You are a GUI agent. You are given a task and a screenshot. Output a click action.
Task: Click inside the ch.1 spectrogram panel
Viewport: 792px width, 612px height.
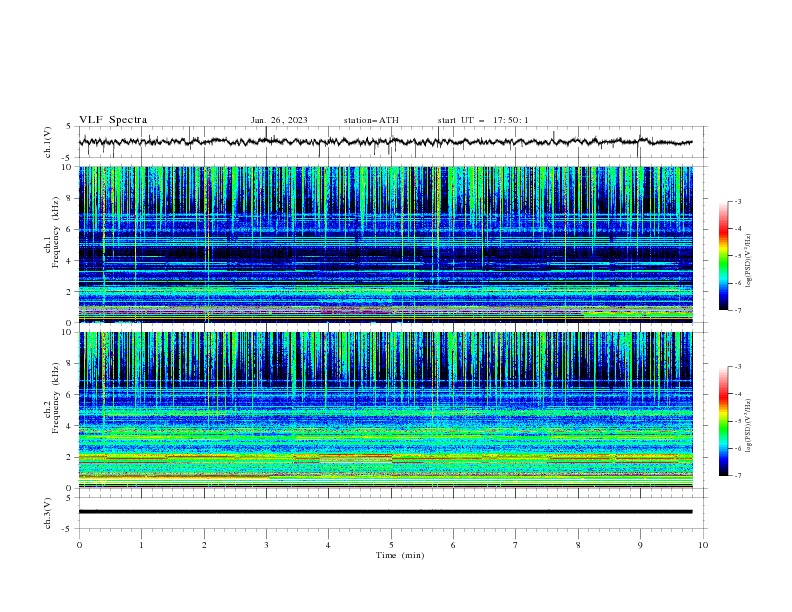tap(385, 244)
